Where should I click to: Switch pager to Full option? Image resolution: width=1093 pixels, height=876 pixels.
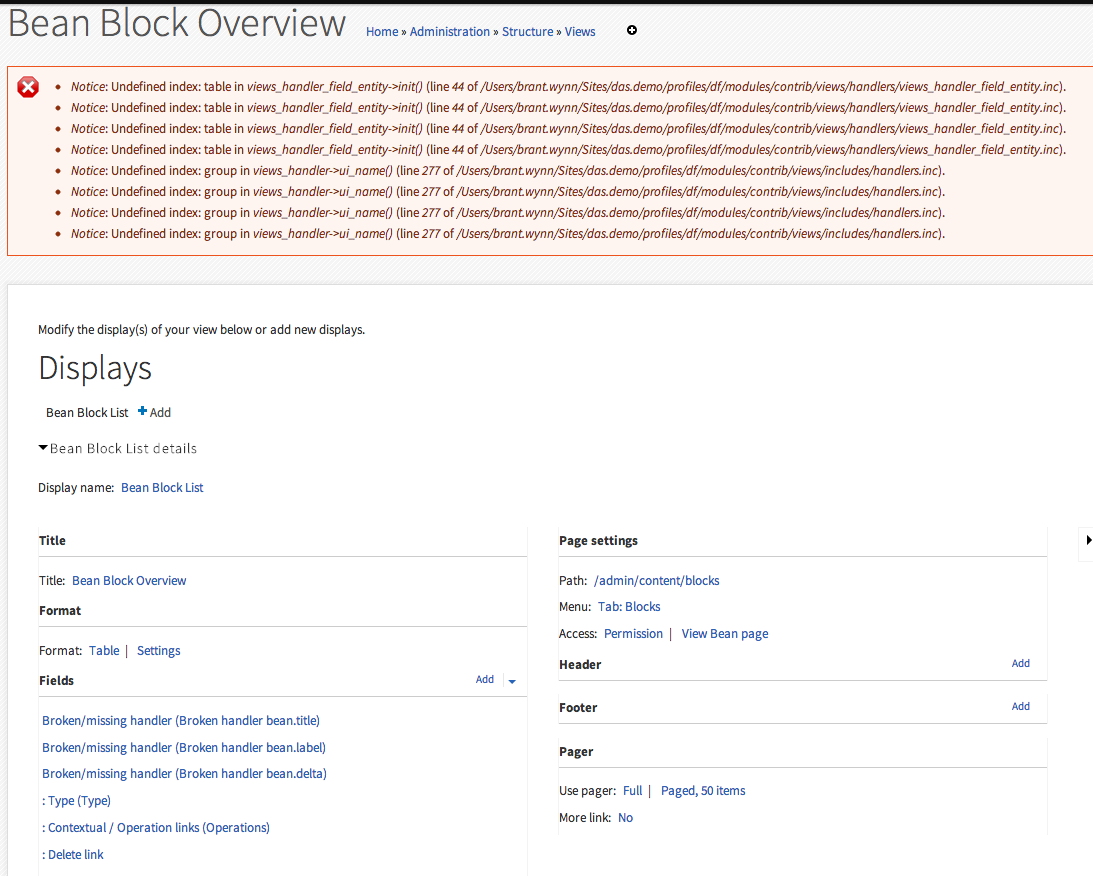click(x=632, y=790)
